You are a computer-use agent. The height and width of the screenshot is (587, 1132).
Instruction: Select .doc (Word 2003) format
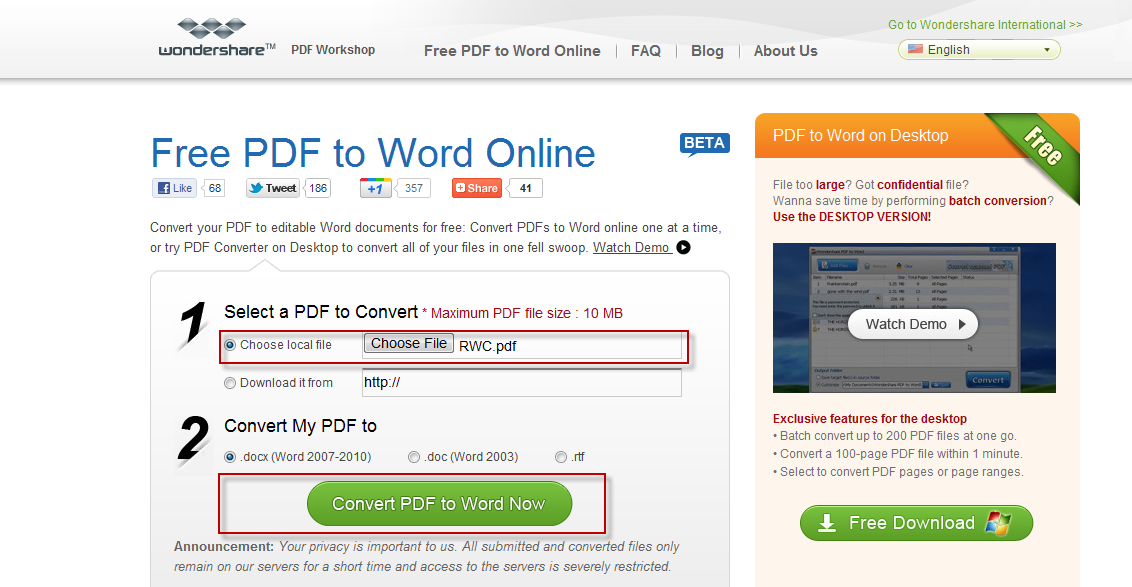click(x=414, y=457)
